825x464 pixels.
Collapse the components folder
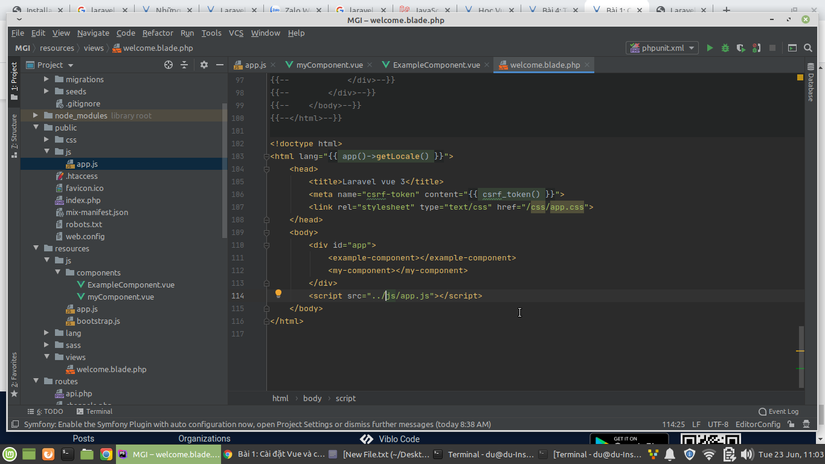tap(57, 273)
